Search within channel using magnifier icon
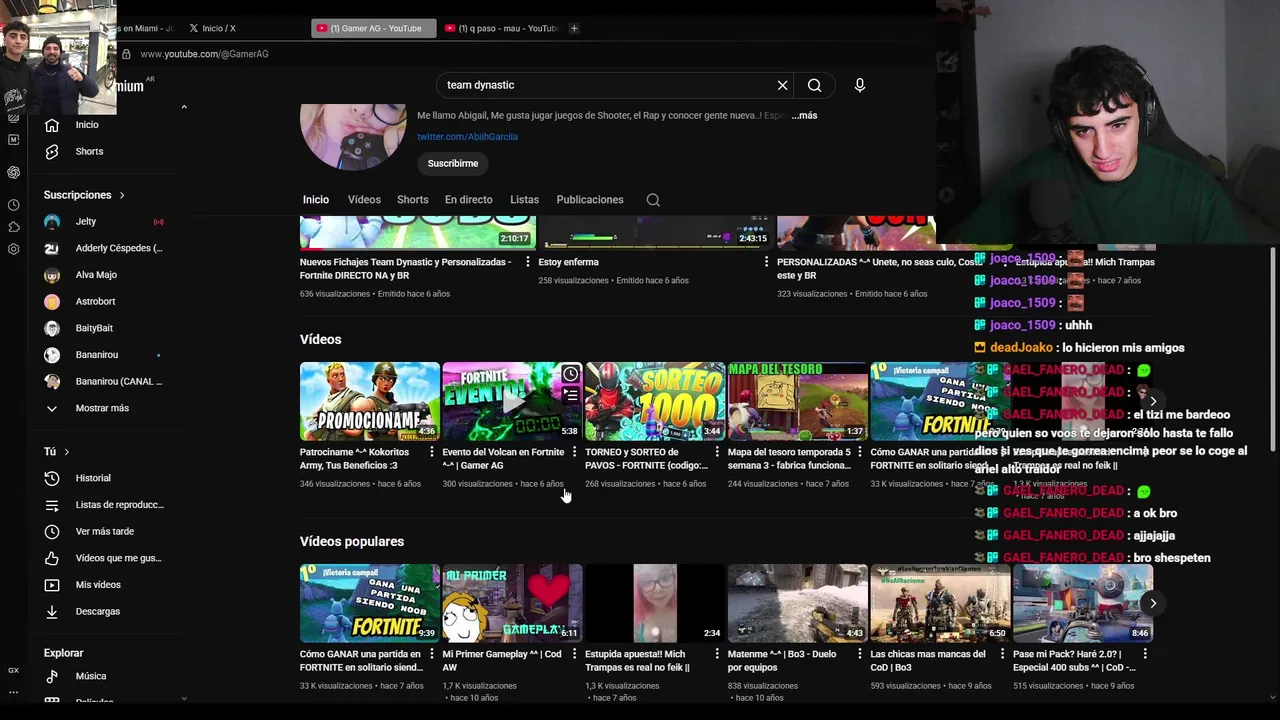The image size is (1280, 720). [653, 200]
